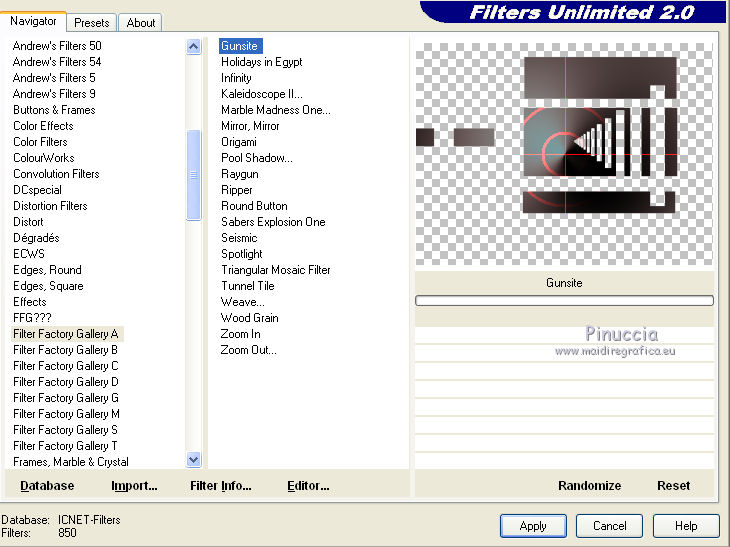The height and width of the screenshot is (547, 730).
Task: Pick the Round Button filter
Action: point(254,206)
